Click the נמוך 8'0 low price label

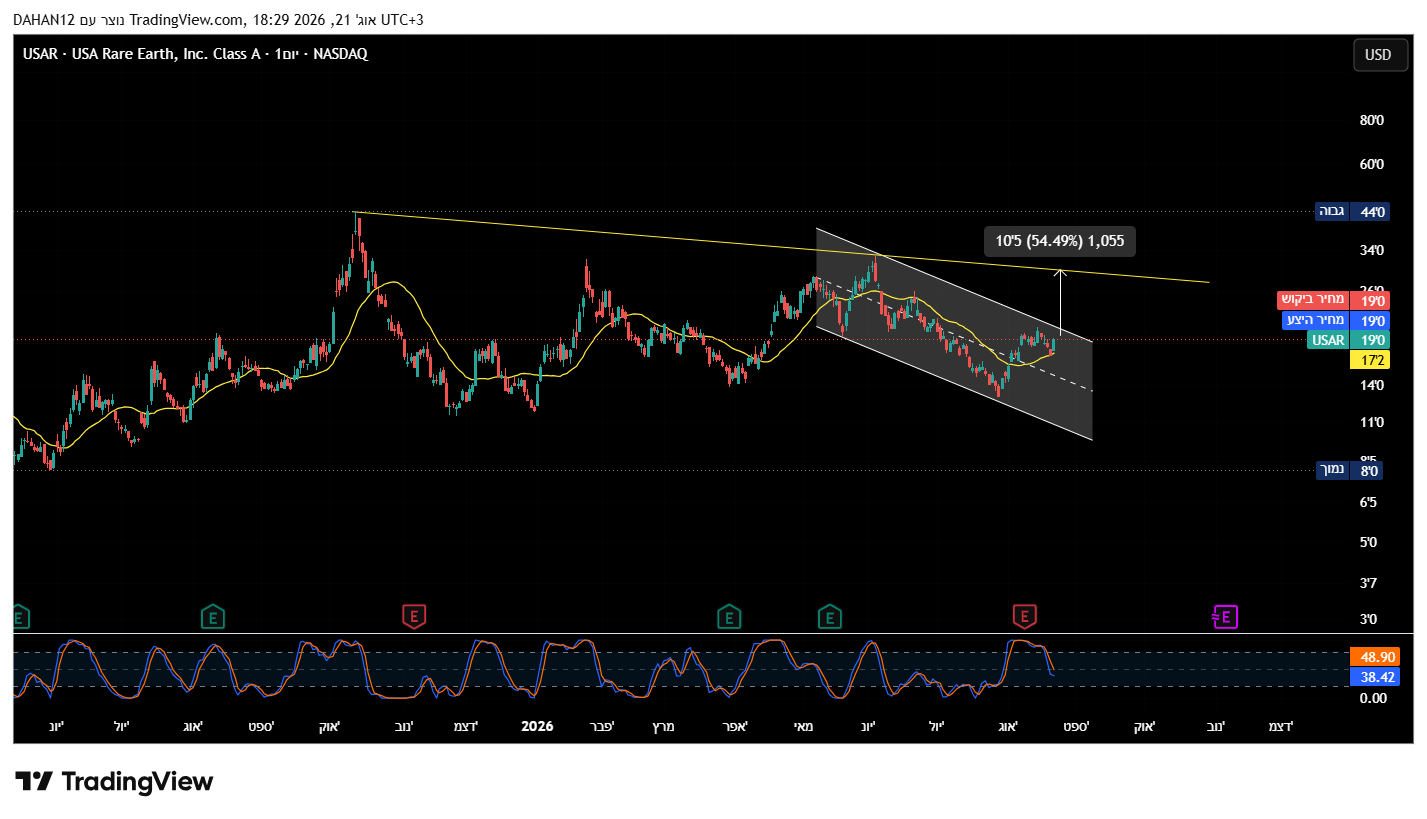[1351, 470]
